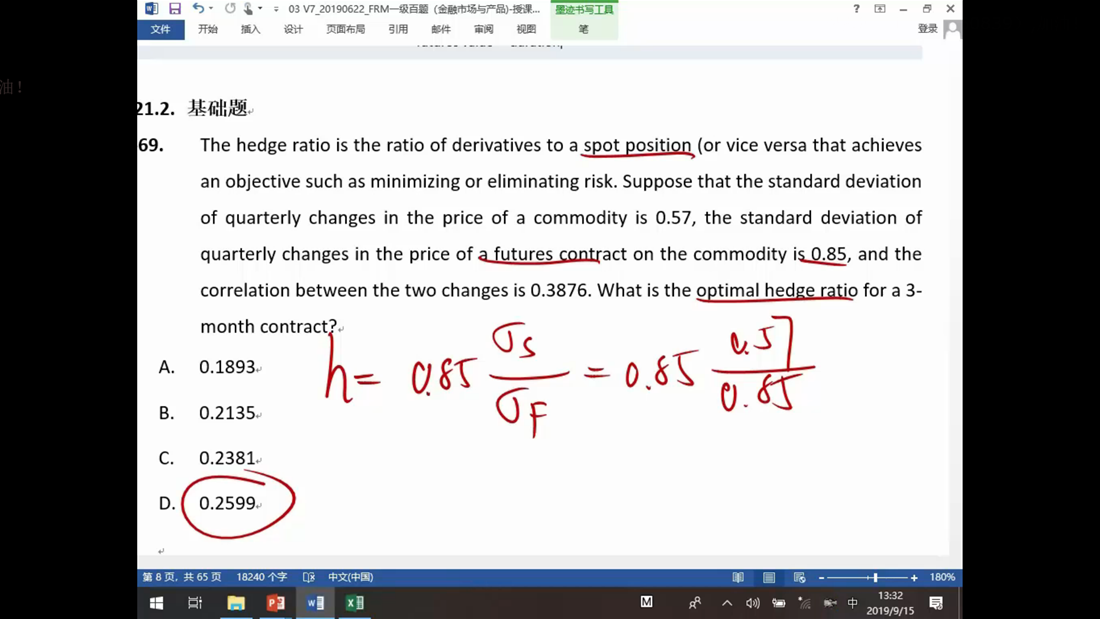Viewport: 1100px width, 619px height.
Task: Switch to Web Layout view icon
Action: click(x=799, y=577)
